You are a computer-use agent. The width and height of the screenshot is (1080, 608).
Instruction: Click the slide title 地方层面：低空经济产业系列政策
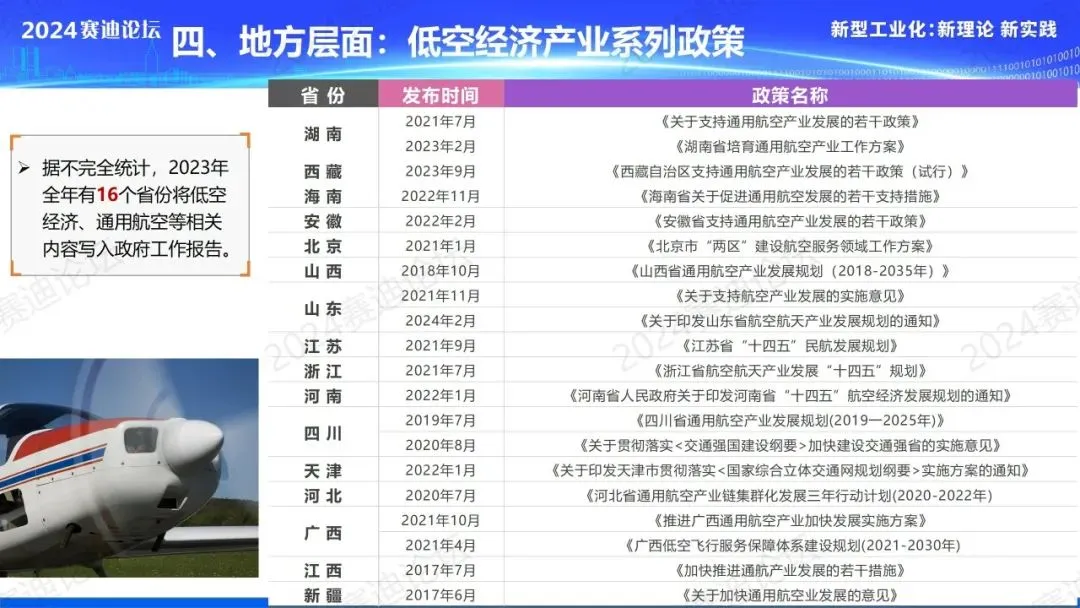491,42
